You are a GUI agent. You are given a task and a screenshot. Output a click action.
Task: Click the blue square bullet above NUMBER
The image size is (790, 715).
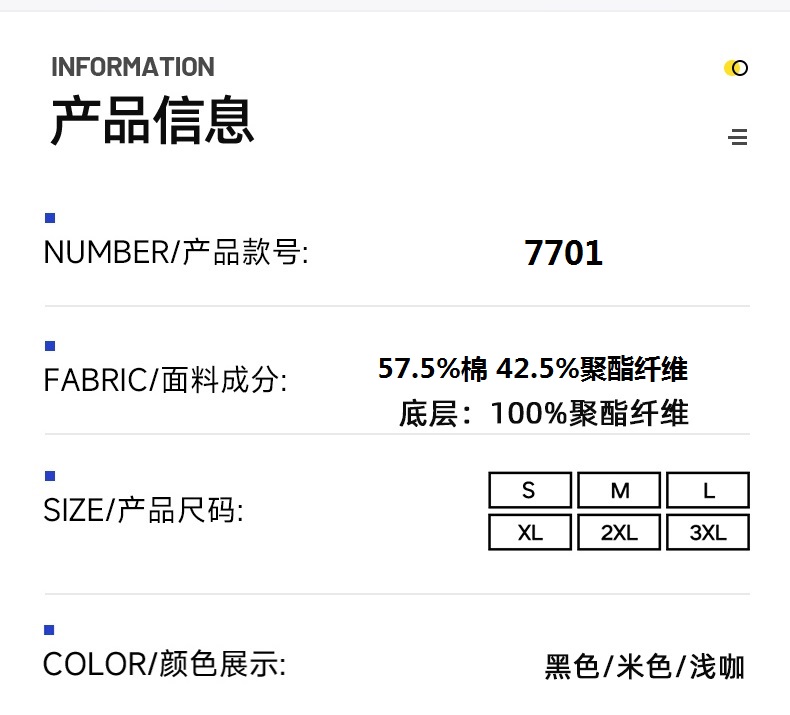pyautogui.click(x=50, y=218)
